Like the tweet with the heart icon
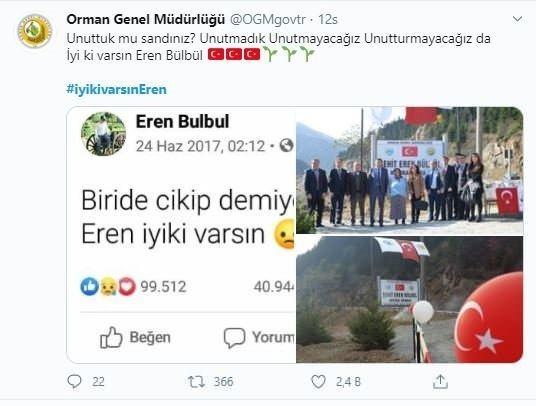536x406 pixels. (318, 381)
